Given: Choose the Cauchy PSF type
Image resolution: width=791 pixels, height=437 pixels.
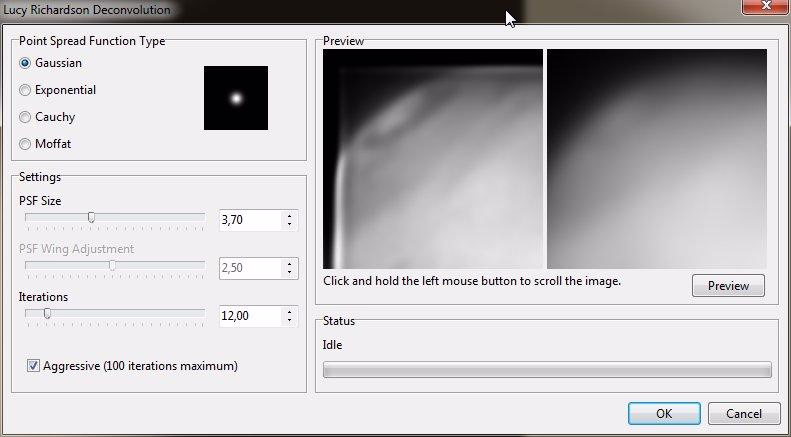Looking at the screenshot, I should (26, 117).
